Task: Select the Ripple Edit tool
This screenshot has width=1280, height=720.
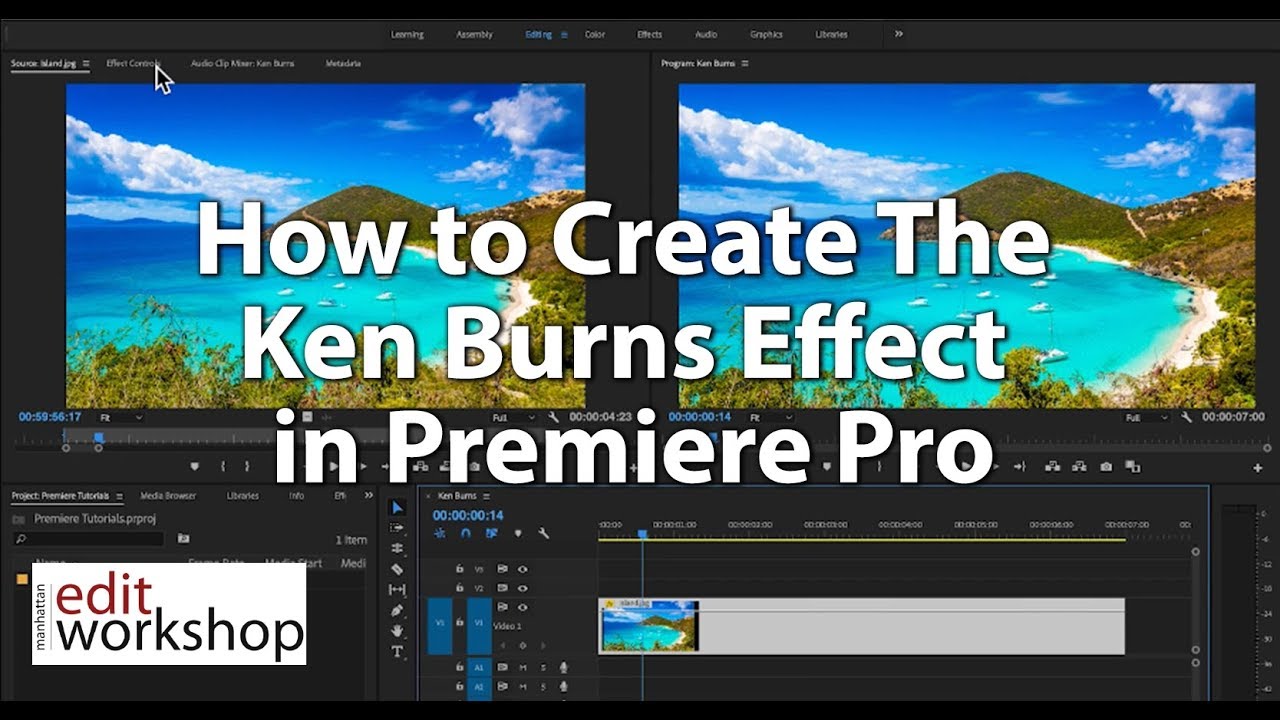Action: click(397, 549)
